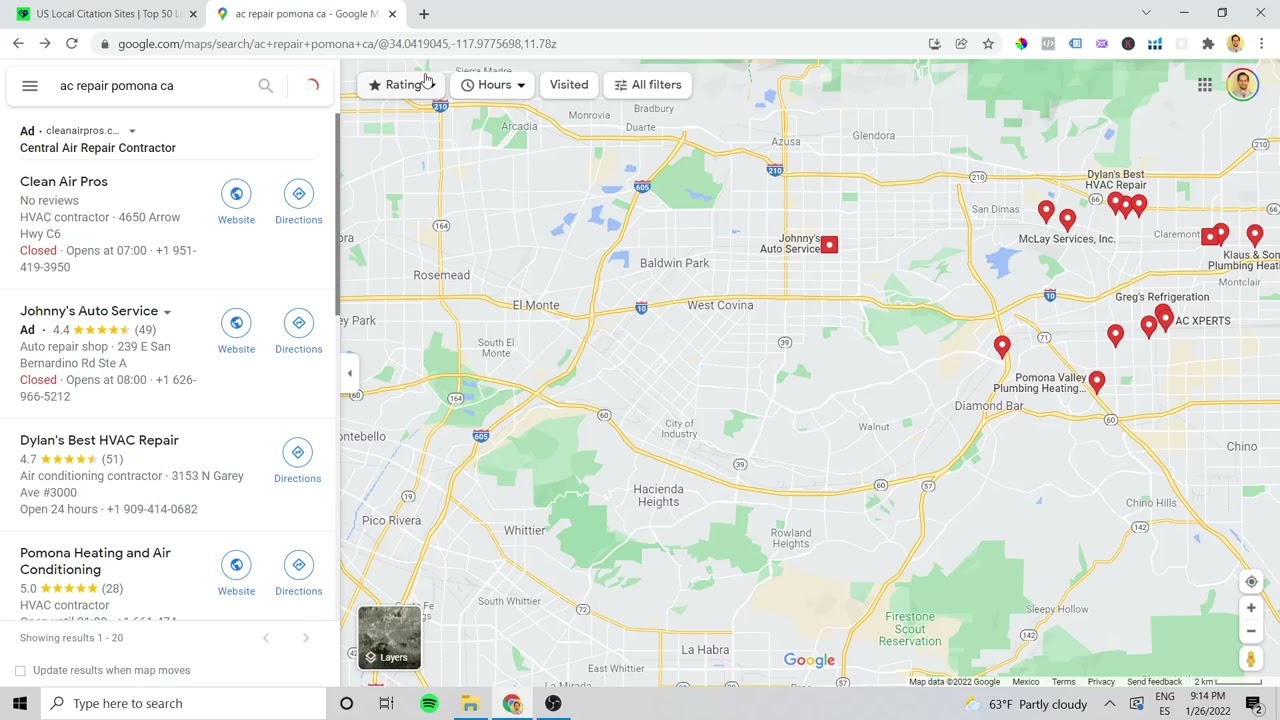This screenshot has width=1280, height=720.
Task: Open Pomona Heating and Air Conditioning listing
Action: (x=95, y=562)
